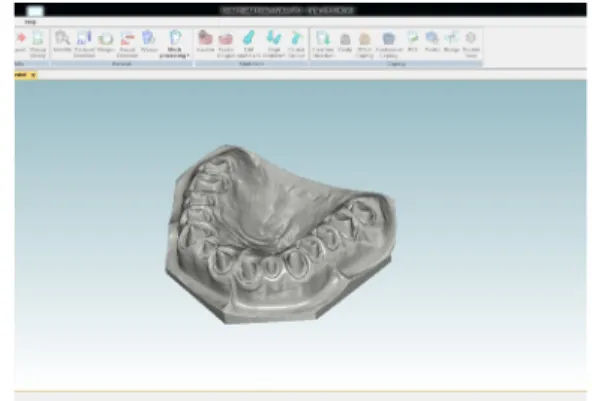Screen dimensions: 592x401
Task: Click the red arrow icon at the ribbon's left edge
Action: click(21, 38)
